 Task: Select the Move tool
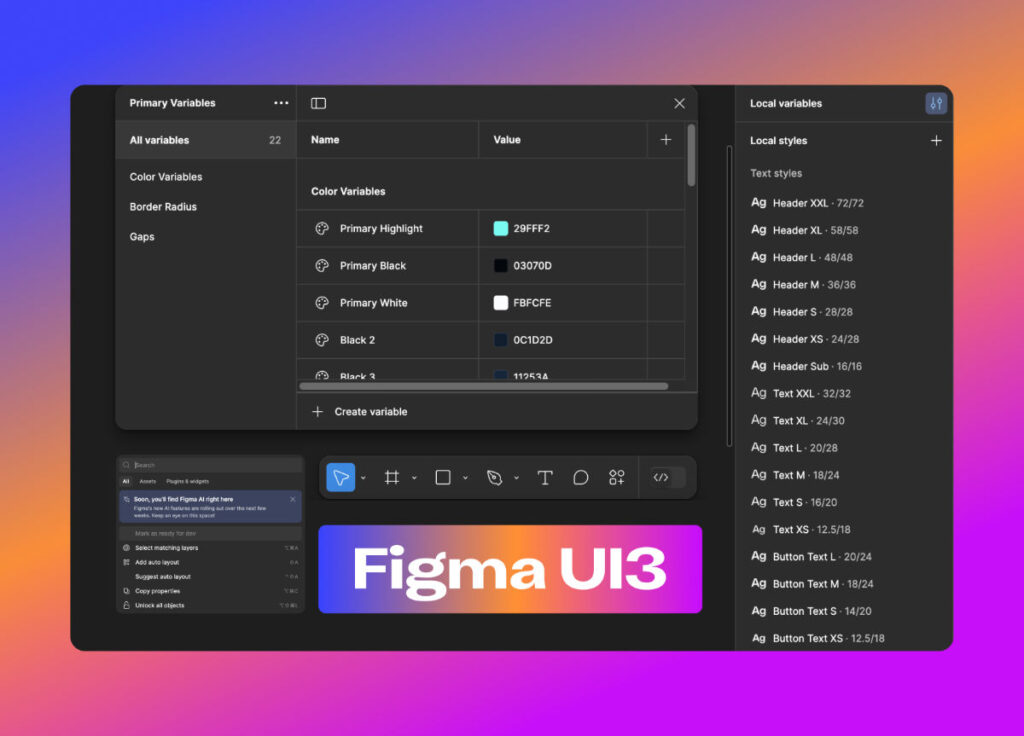click(341, 478)
